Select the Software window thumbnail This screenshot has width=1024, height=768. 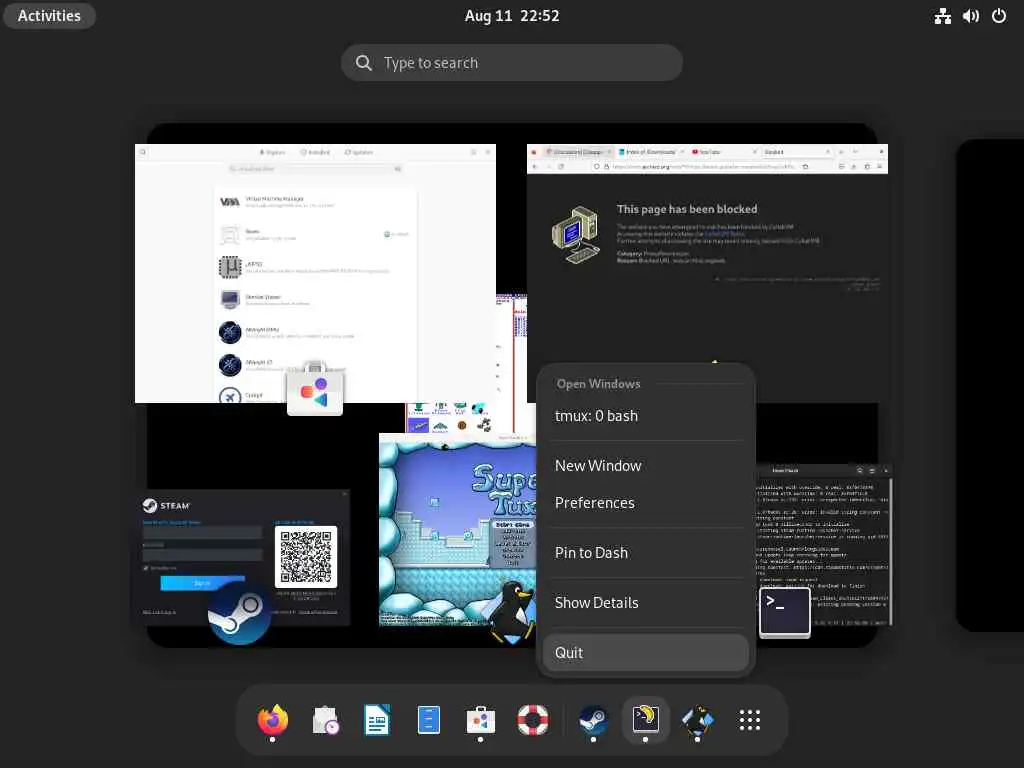(x=315, y=273)
